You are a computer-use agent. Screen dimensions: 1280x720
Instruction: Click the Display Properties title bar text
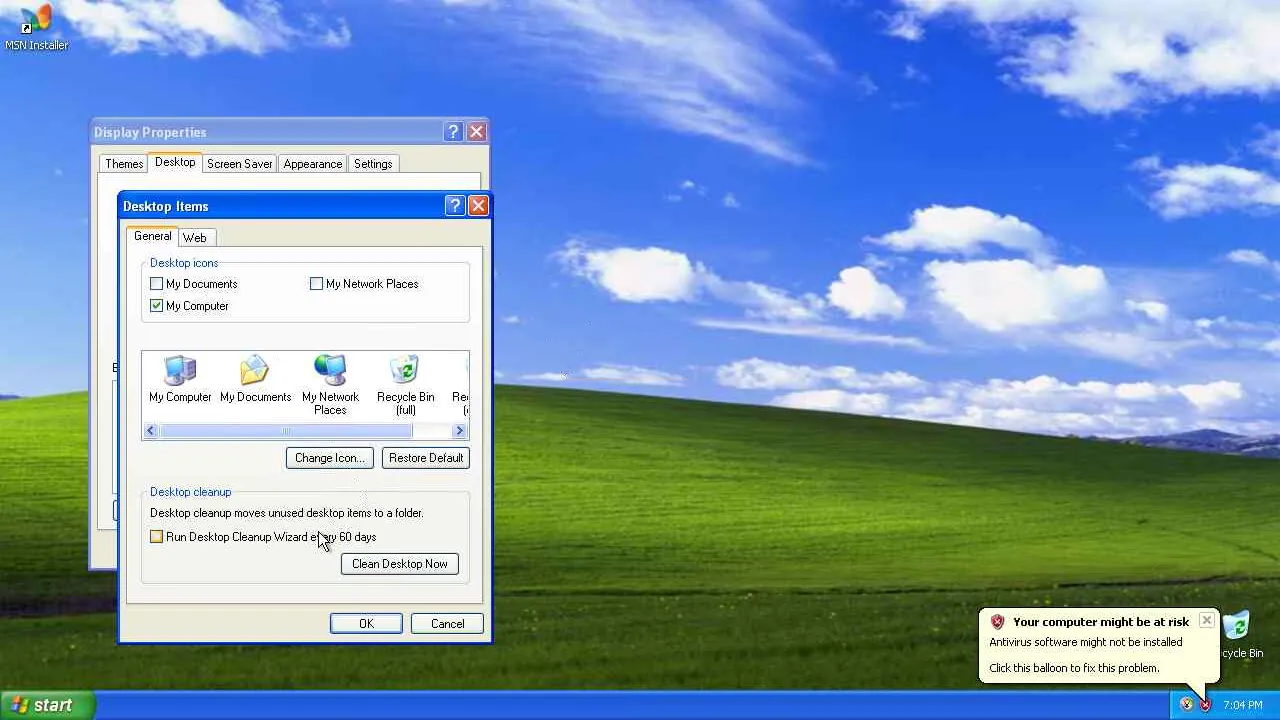[150, 132]
